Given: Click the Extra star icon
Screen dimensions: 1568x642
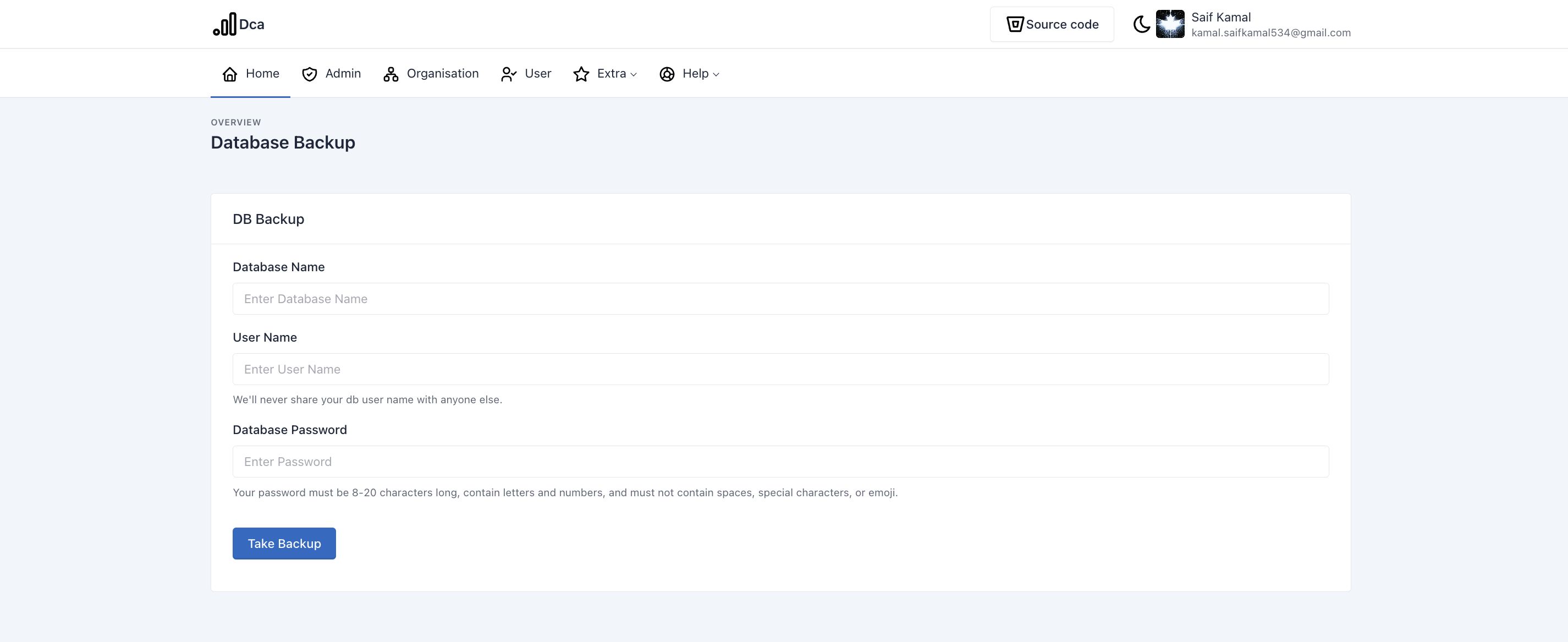Looking at the screenshot, I should click(581, 74).
